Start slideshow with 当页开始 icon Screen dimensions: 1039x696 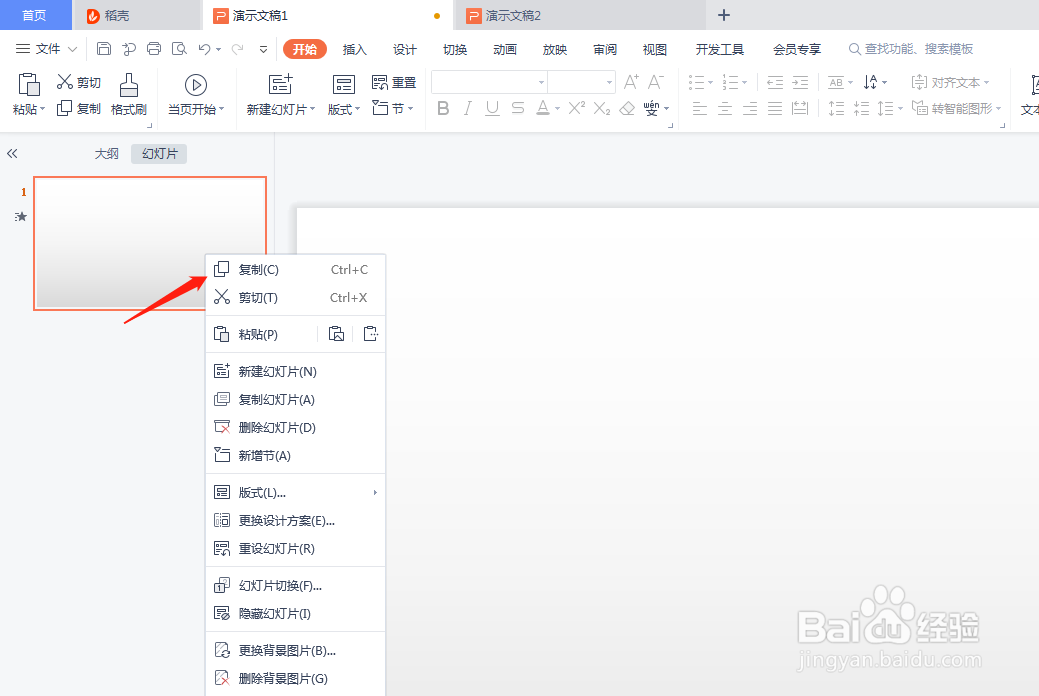click(195, 83)
